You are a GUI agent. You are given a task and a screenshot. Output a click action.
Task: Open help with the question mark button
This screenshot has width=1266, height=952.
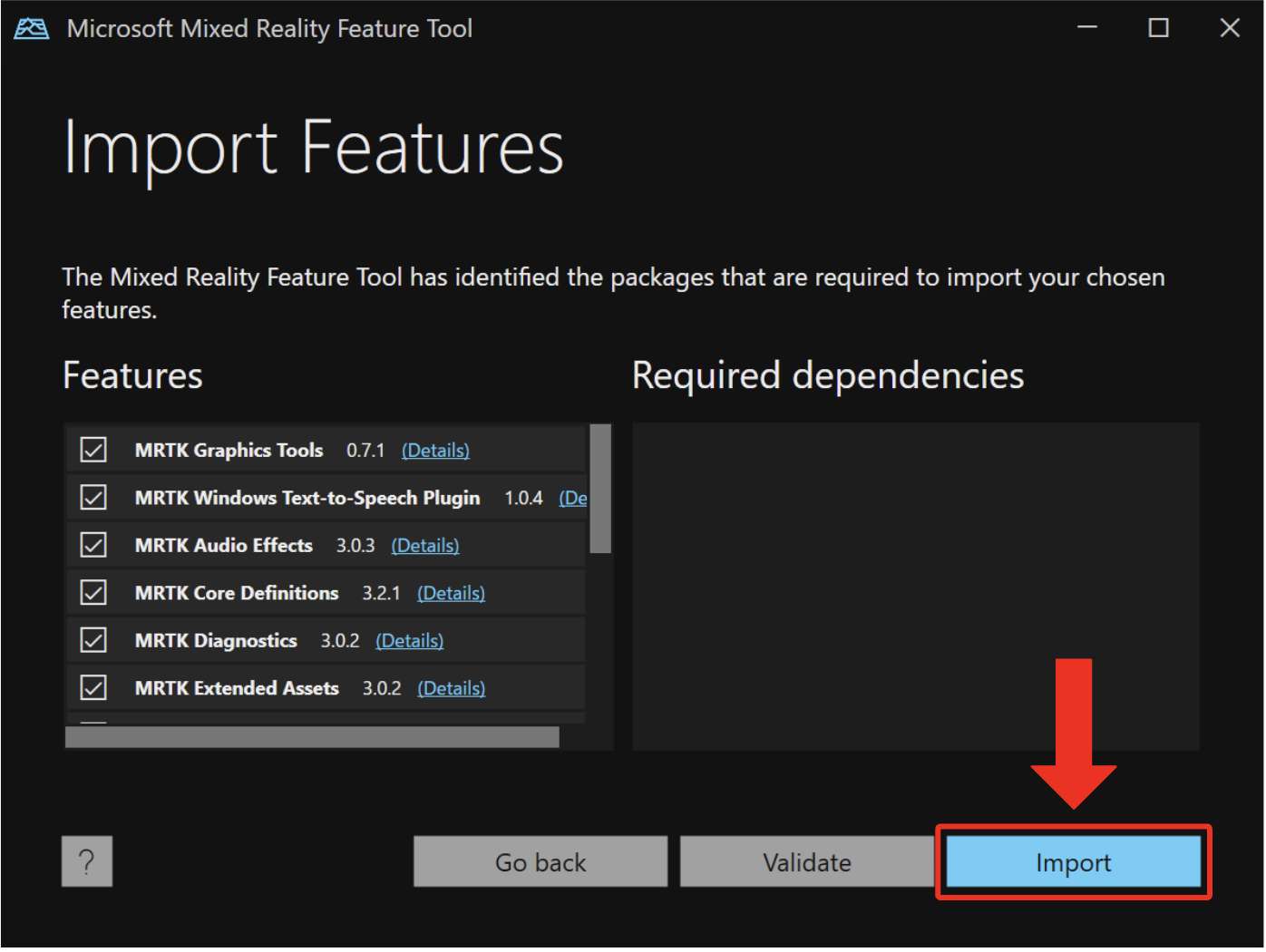tap(87, 862)
